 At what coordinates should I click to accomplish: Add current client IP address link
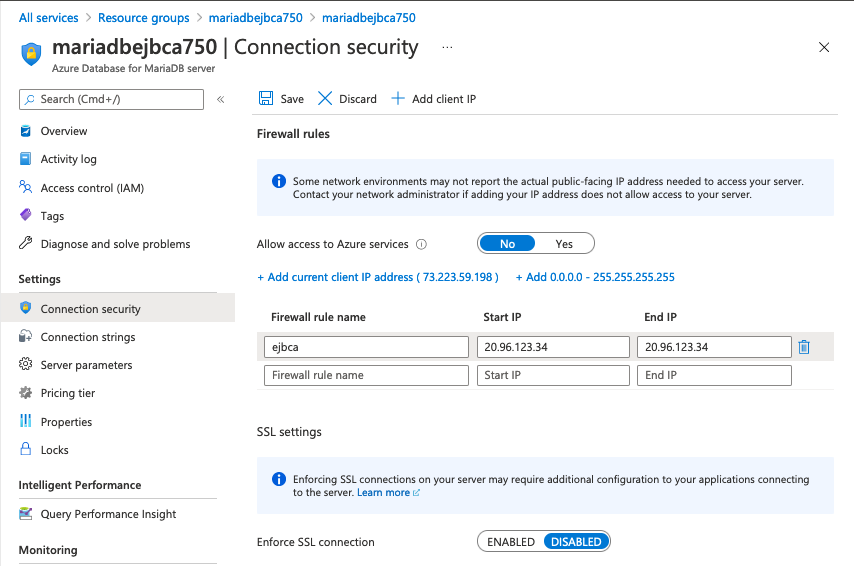pyautogui.click(x=378, y=277)
